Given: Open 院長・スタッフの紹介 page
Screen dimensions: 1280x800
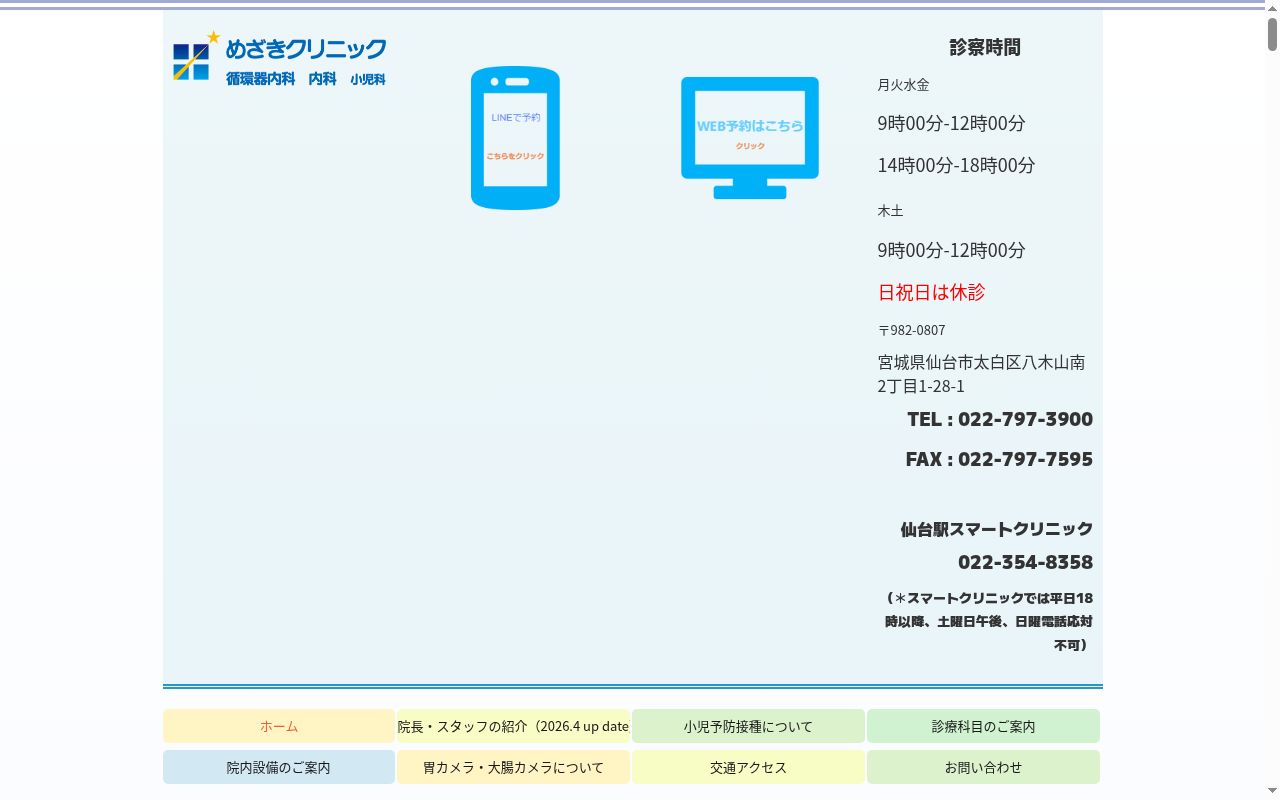Looking at the screenshot, I should tap(513, 726).
